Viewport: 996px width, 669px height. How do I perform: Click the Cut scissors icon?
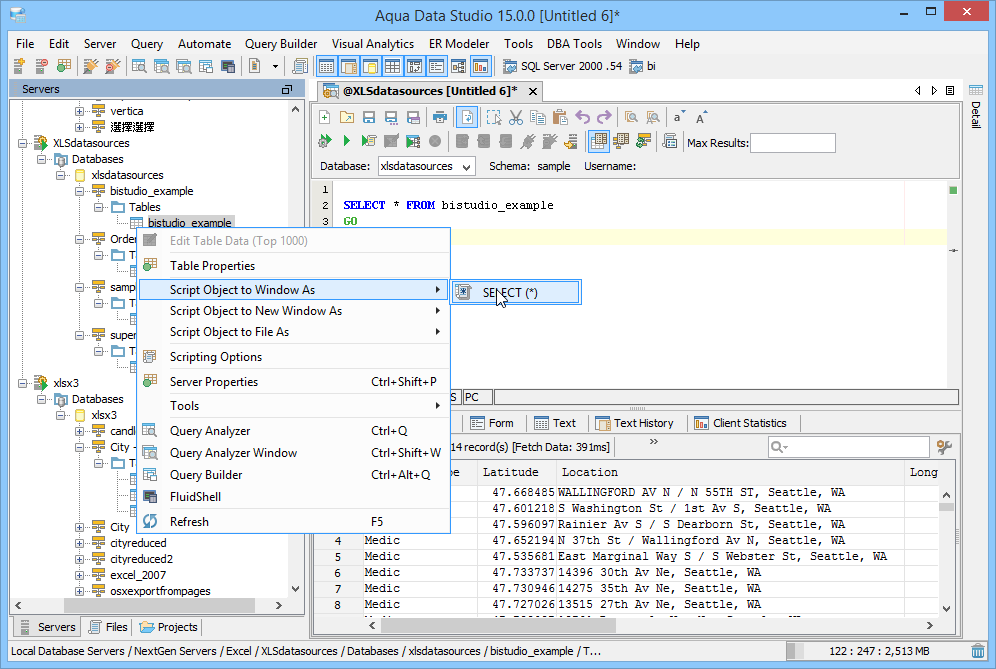[x=516, y=117]
